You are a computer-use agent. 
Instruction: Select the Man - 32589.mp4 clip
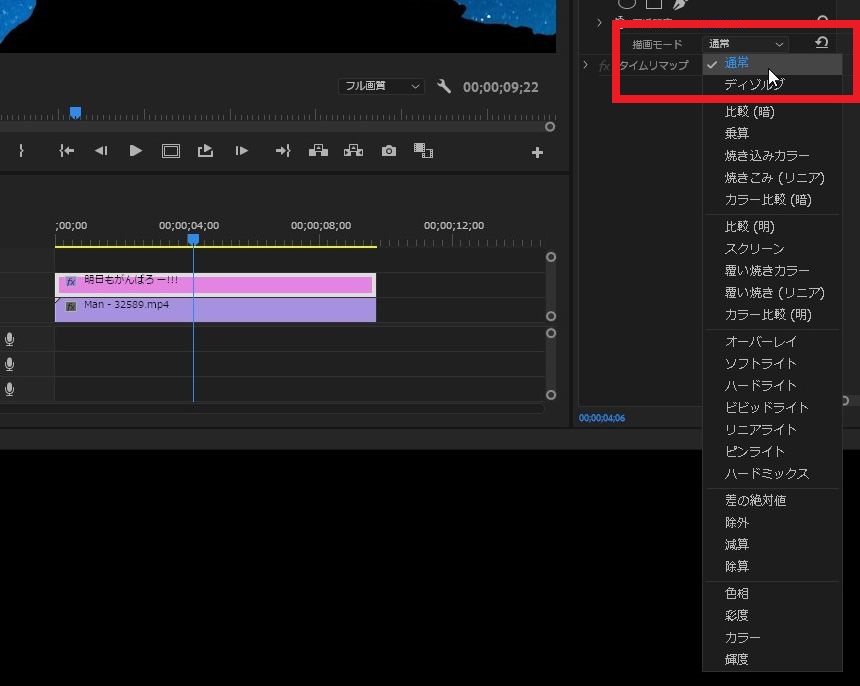point(215,310)
